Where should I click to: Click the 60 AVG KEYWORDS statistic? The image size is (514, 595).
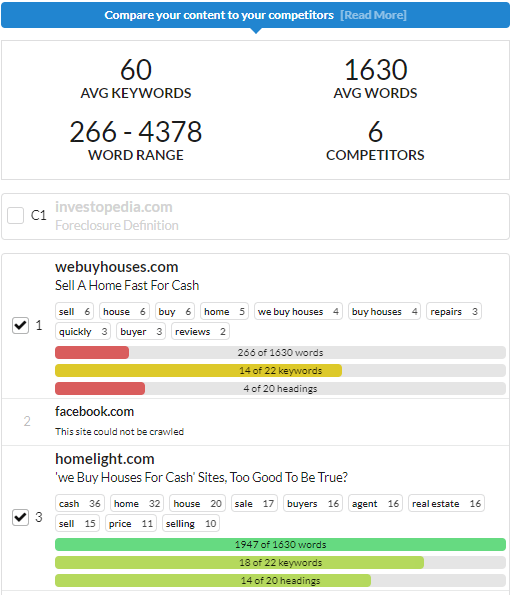(136, 79)
